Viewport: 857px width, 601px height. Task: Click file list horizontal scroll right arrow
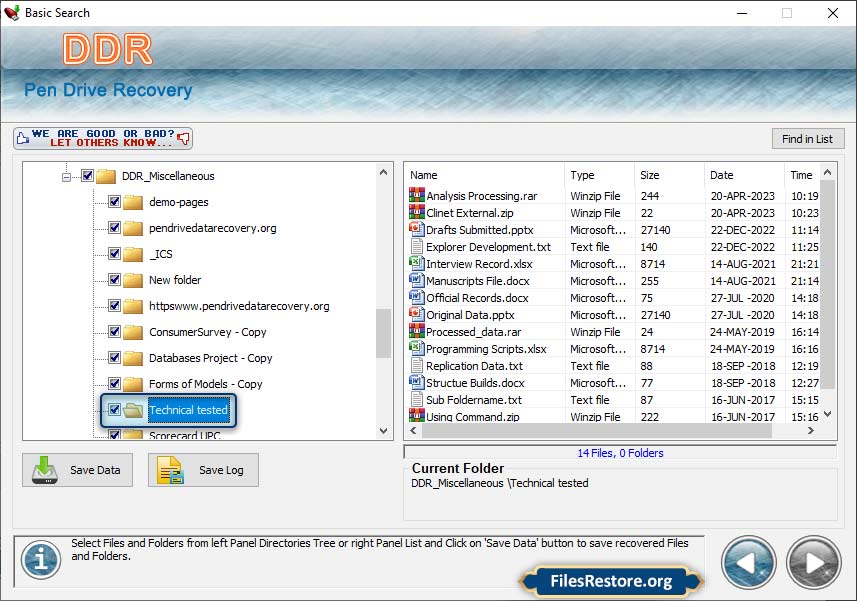point(811,431)
